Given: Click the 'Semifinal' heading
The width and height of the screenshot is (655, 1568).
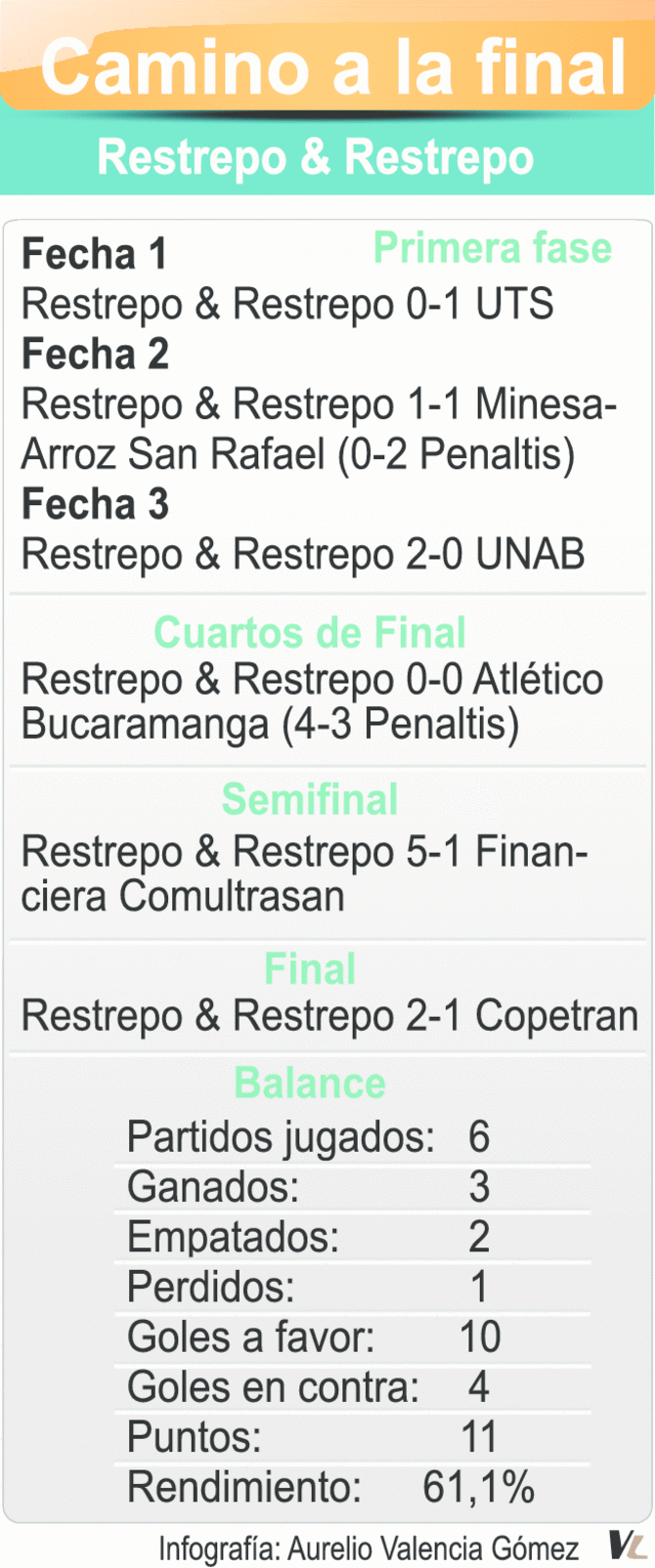Looking at the screenshot, I should tap(310, 799).
